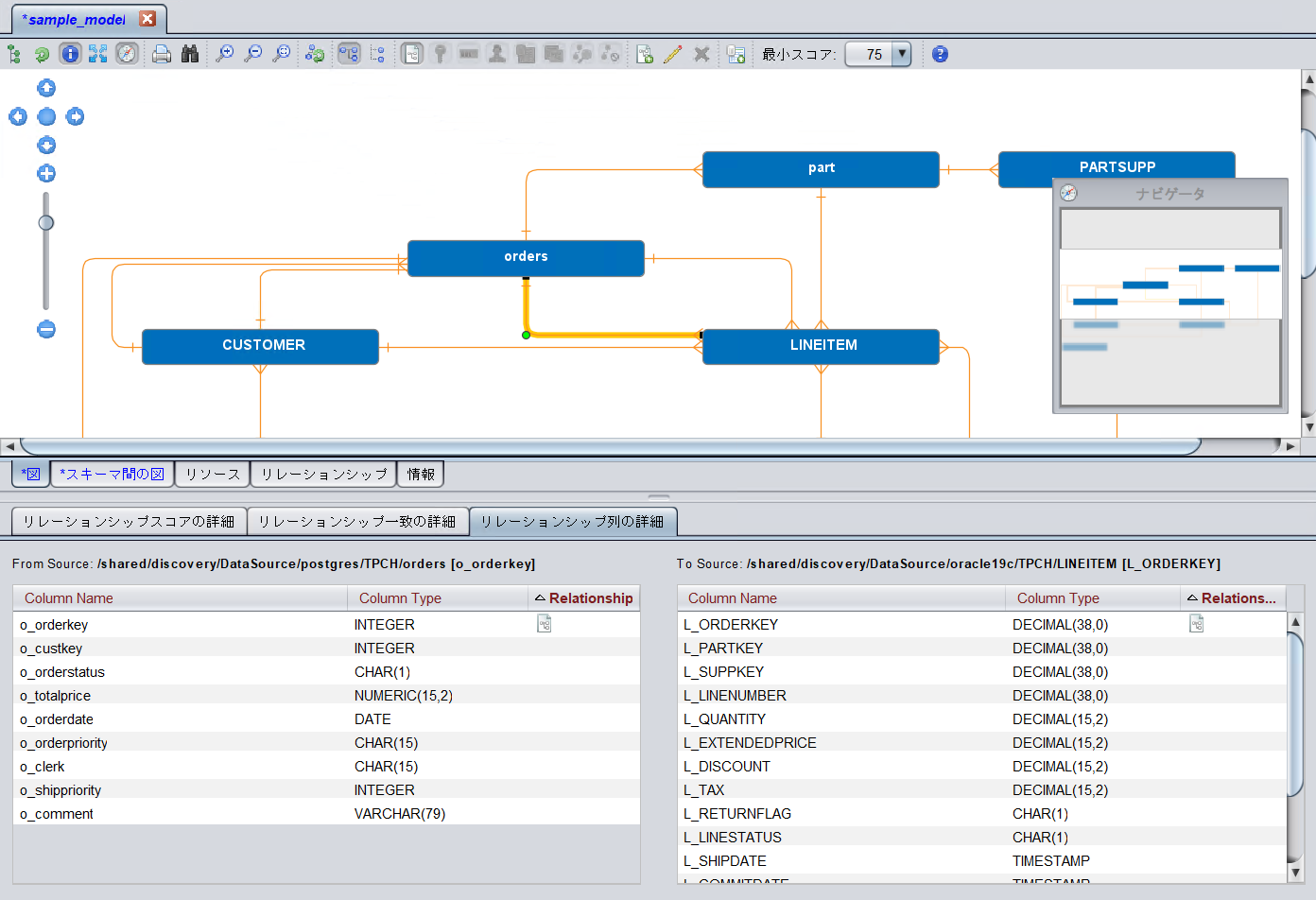1316x900 pixels.
Task: Click the zoom out magnifier icon
Action: [x=252, y=54]
